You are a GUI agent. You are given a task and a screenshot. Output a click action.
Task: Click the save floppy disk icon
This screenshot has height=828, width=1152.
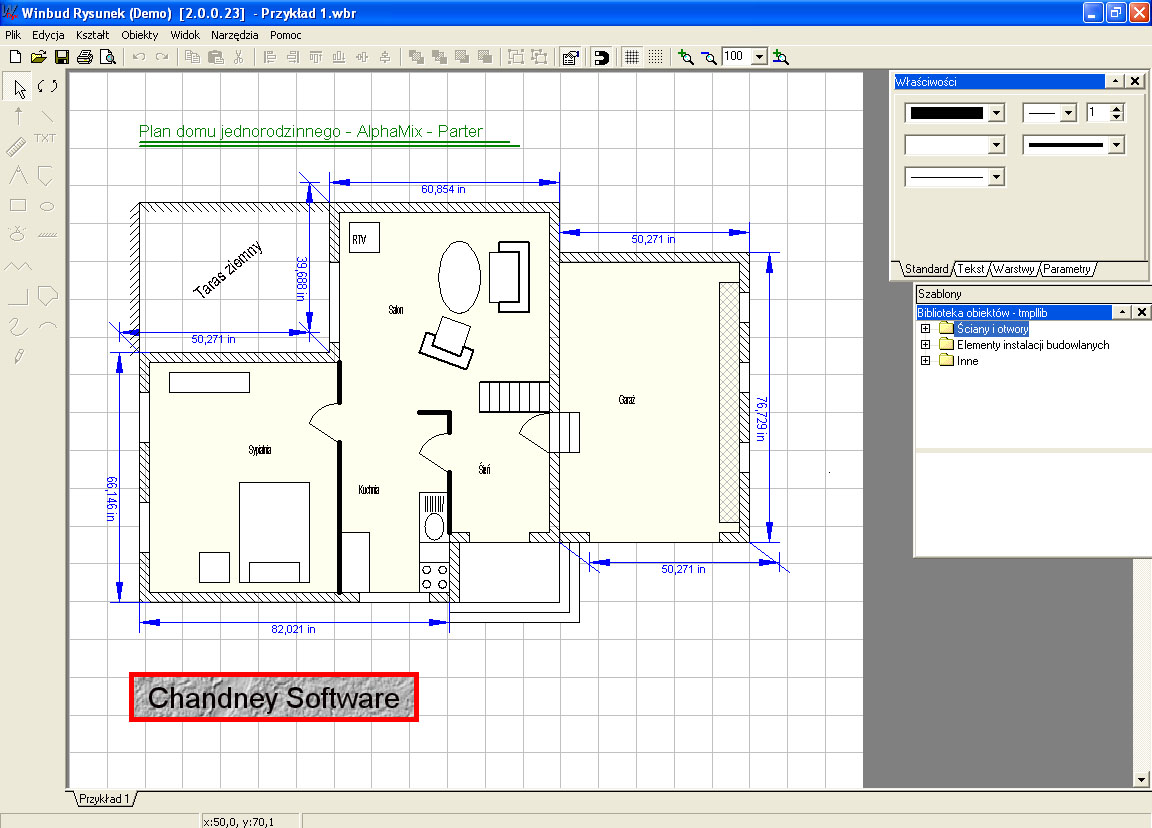pos(62,57)
